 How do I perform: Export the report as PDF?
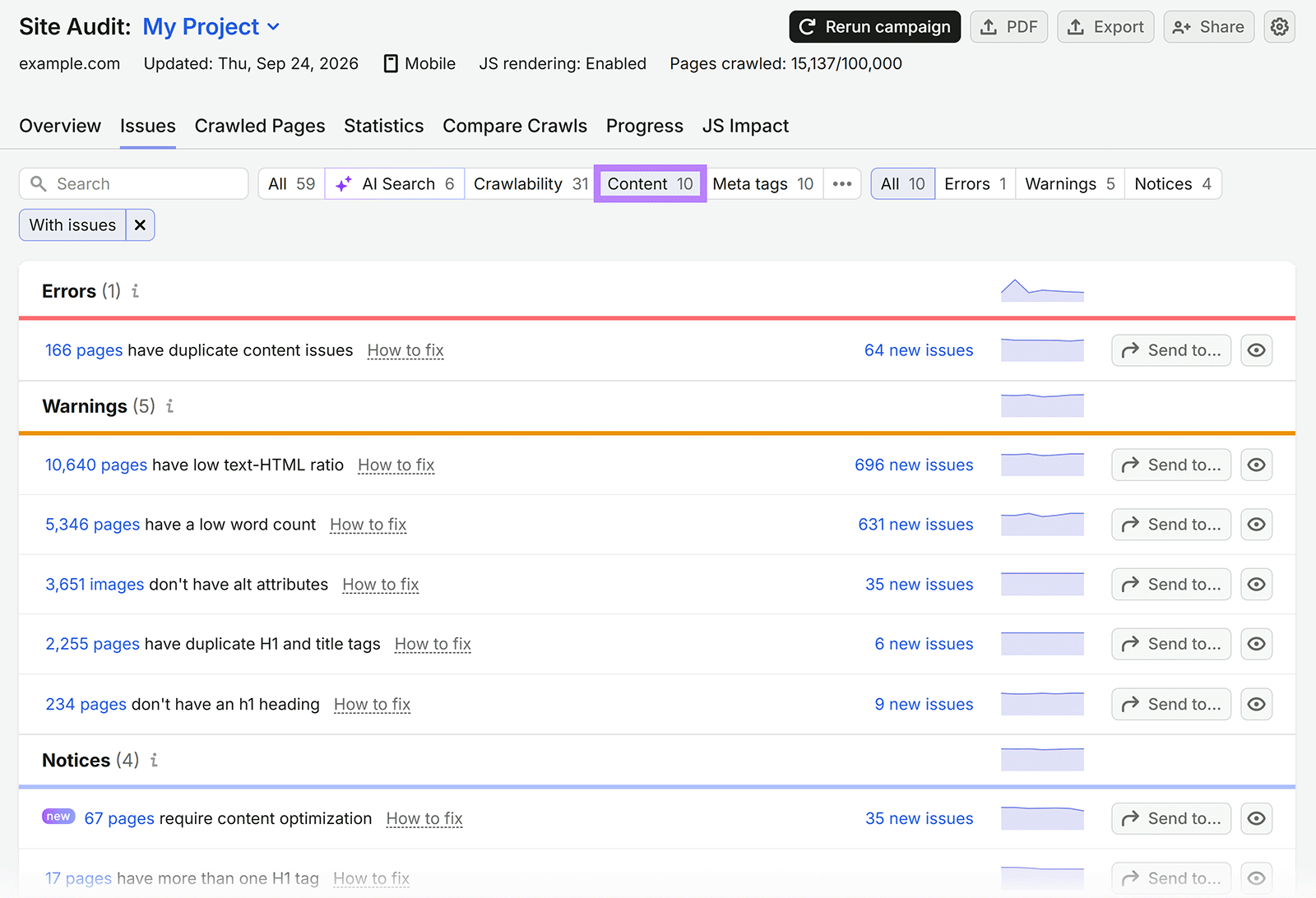click(1009, 27)
